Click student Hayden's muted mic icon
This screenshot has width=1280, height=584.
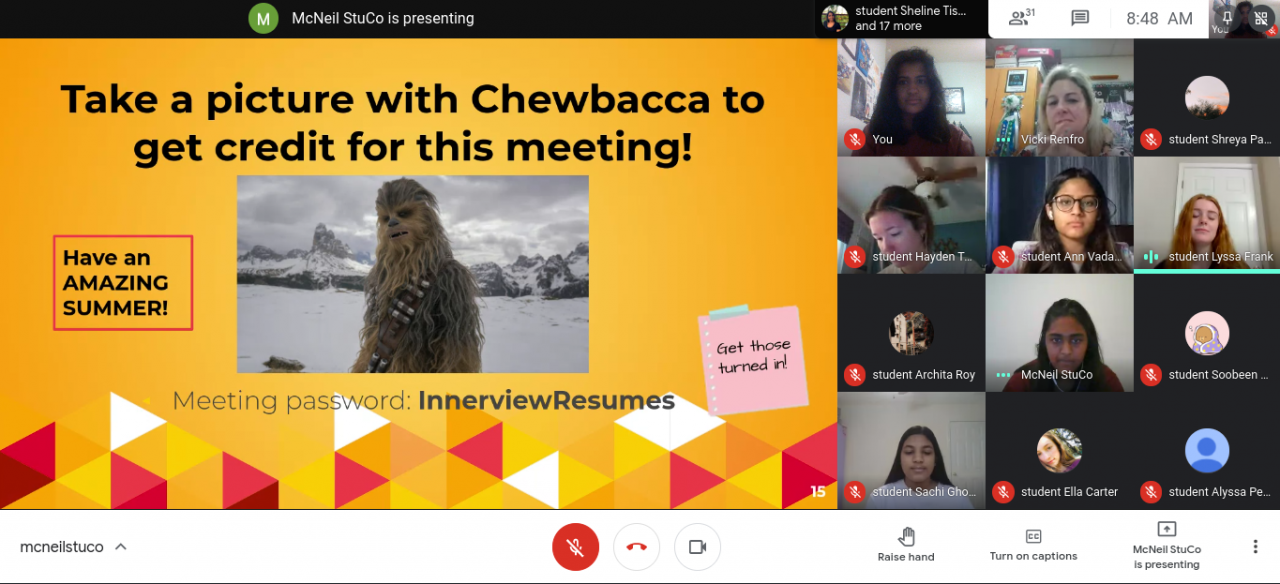pos(855,256)
